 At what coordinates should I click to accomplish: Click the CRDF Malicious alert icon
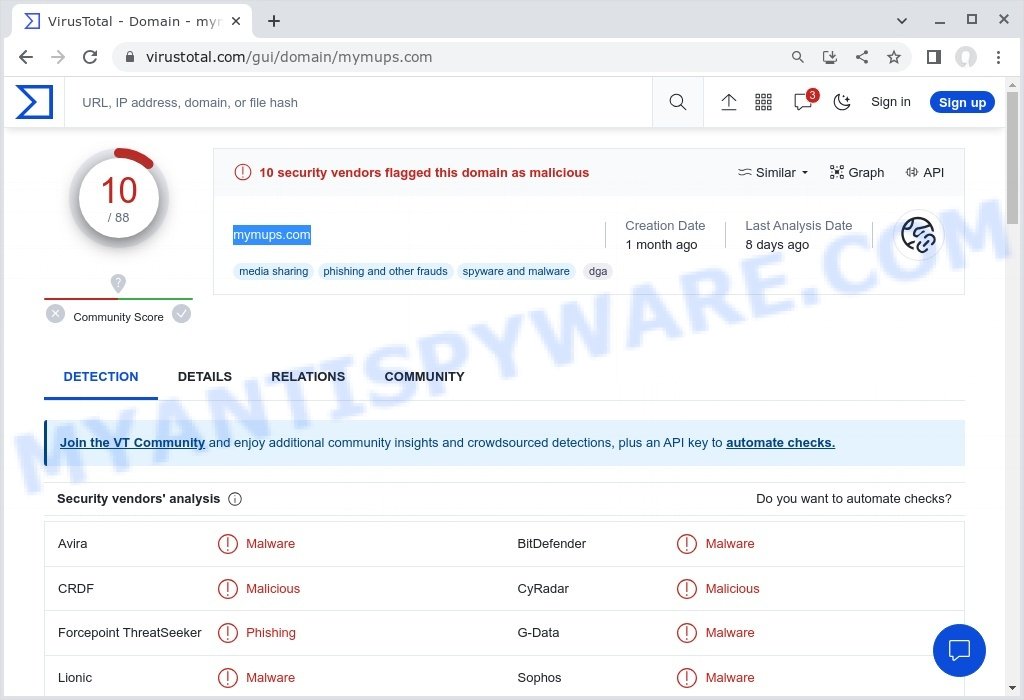(x=227, y=588)
